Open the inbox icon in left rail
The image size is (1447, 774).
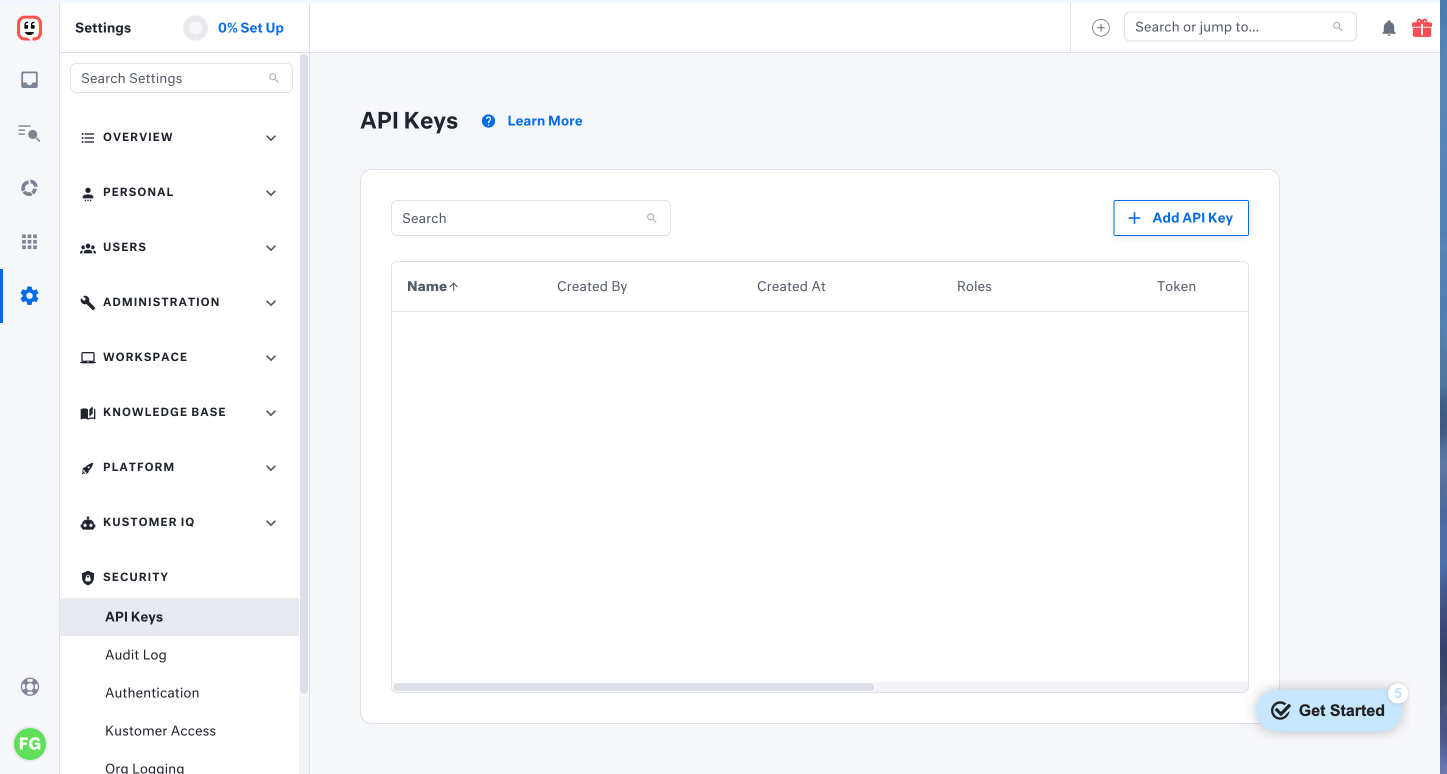(x=29, y=80)
